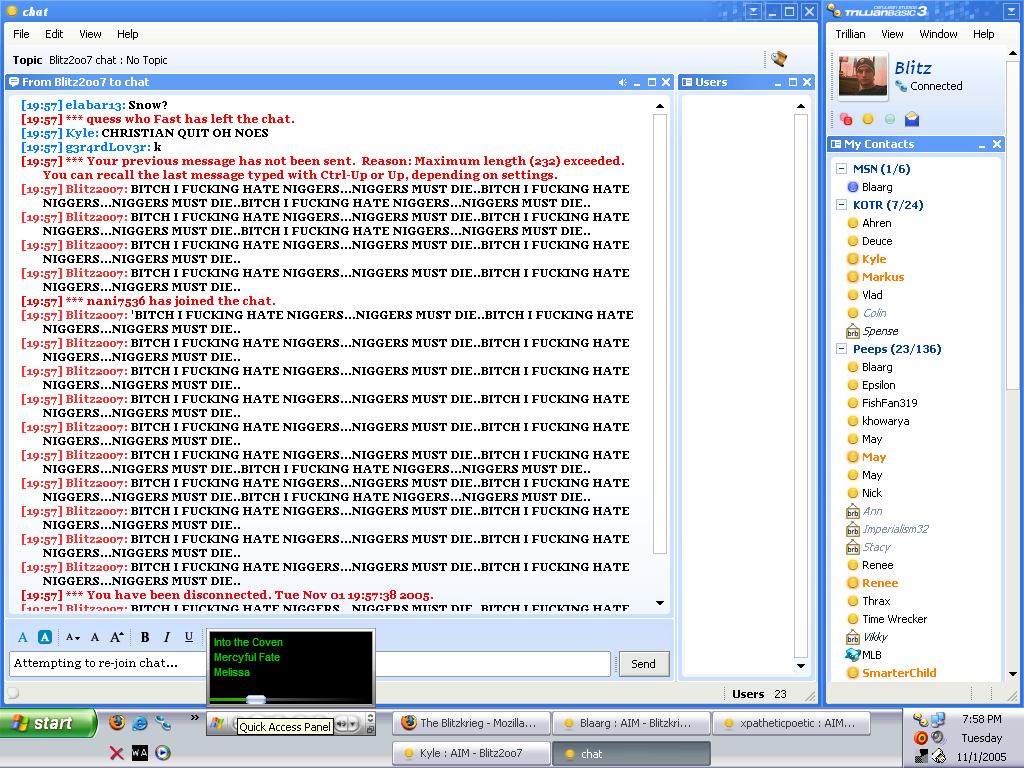Image resolution: width=1024 pixels, height=768 pixels.
Task: Collapse the Peeps contact group
Action: 842,349
